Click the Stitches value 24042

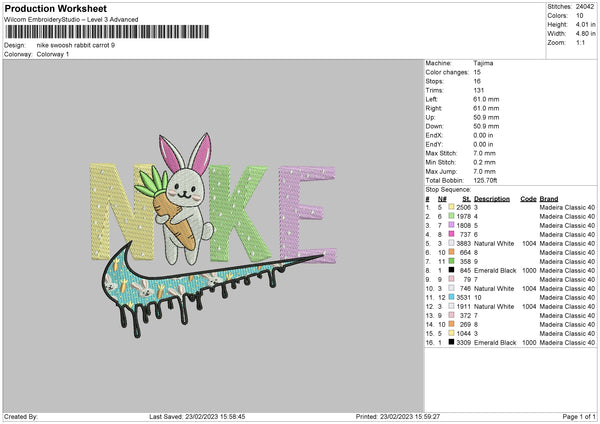585,7
